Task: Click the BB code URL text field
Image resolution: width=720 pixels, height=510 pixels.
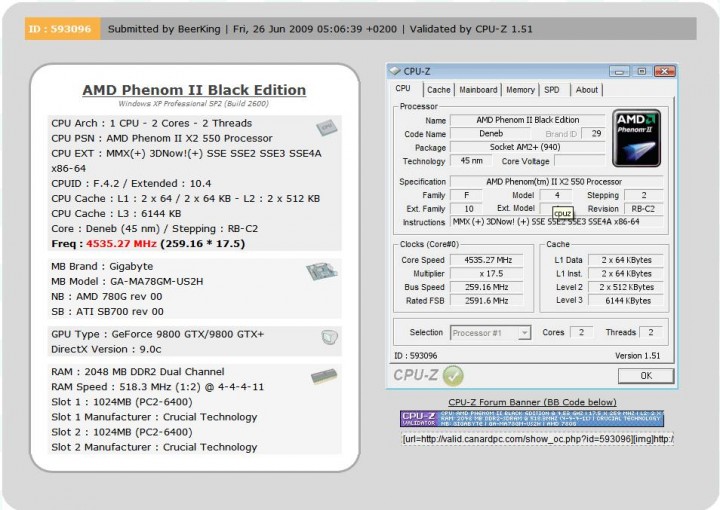Action: (538, 439)
